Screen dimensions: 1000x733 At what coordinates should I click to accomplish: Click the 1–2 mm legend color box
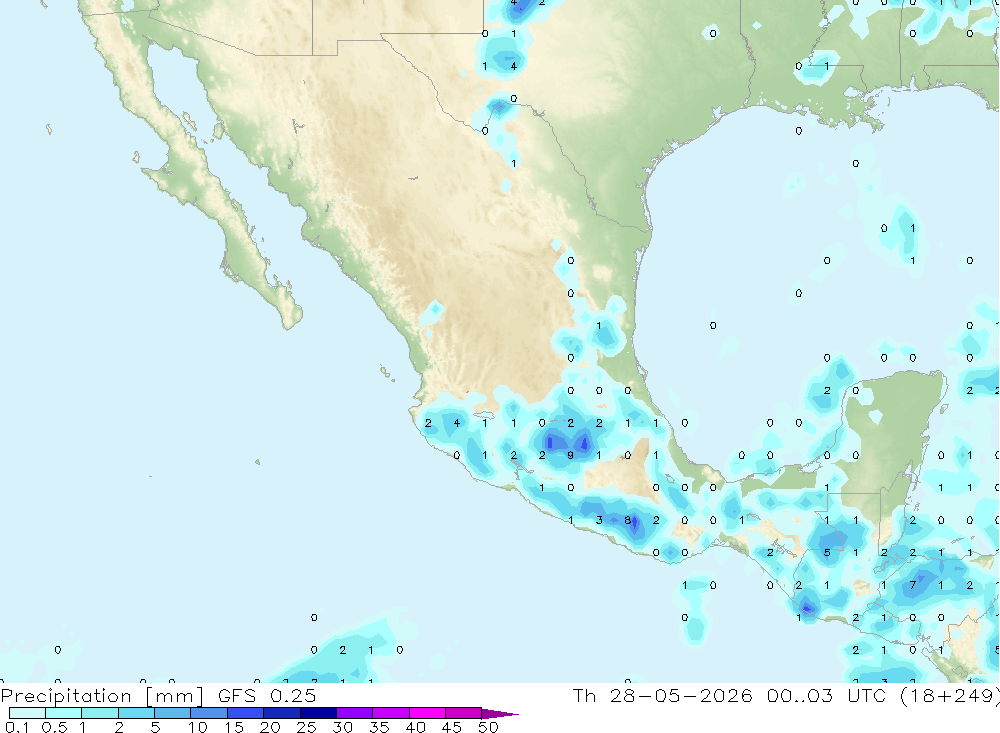(x=100, y=713)
